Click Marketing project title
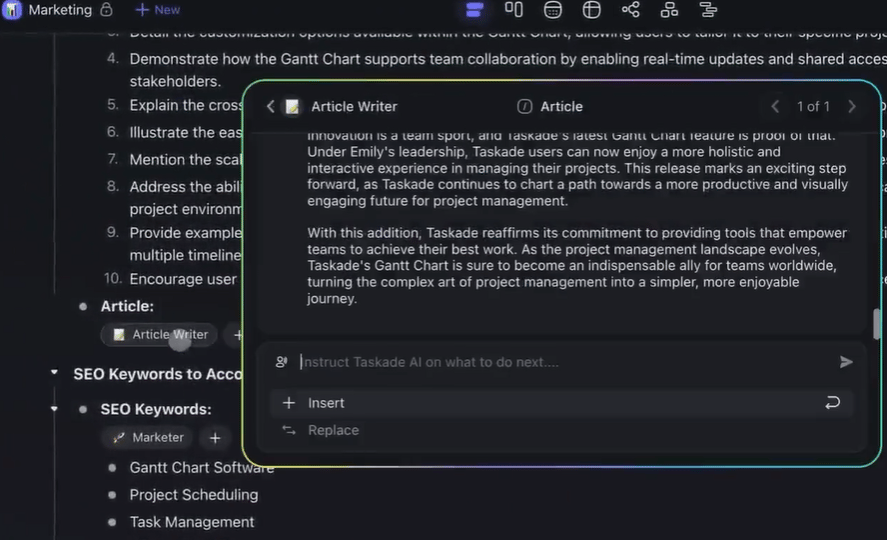 point(60,10)
